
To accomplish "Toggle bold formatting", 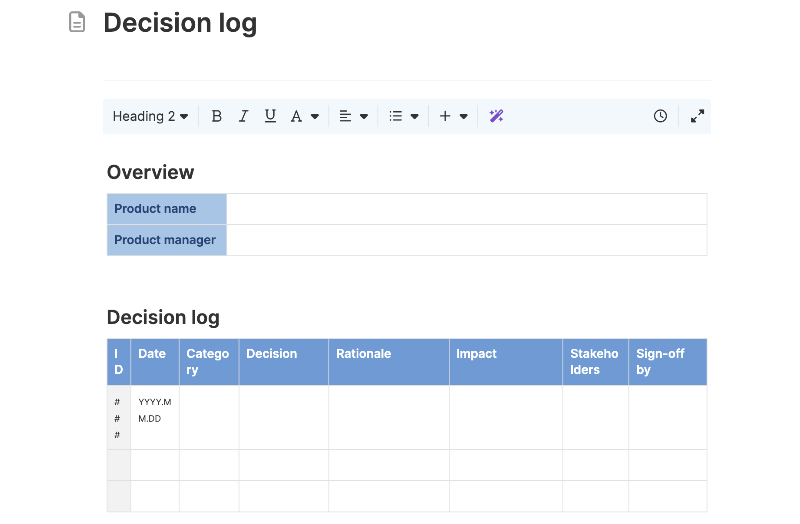I will point(216,116).
